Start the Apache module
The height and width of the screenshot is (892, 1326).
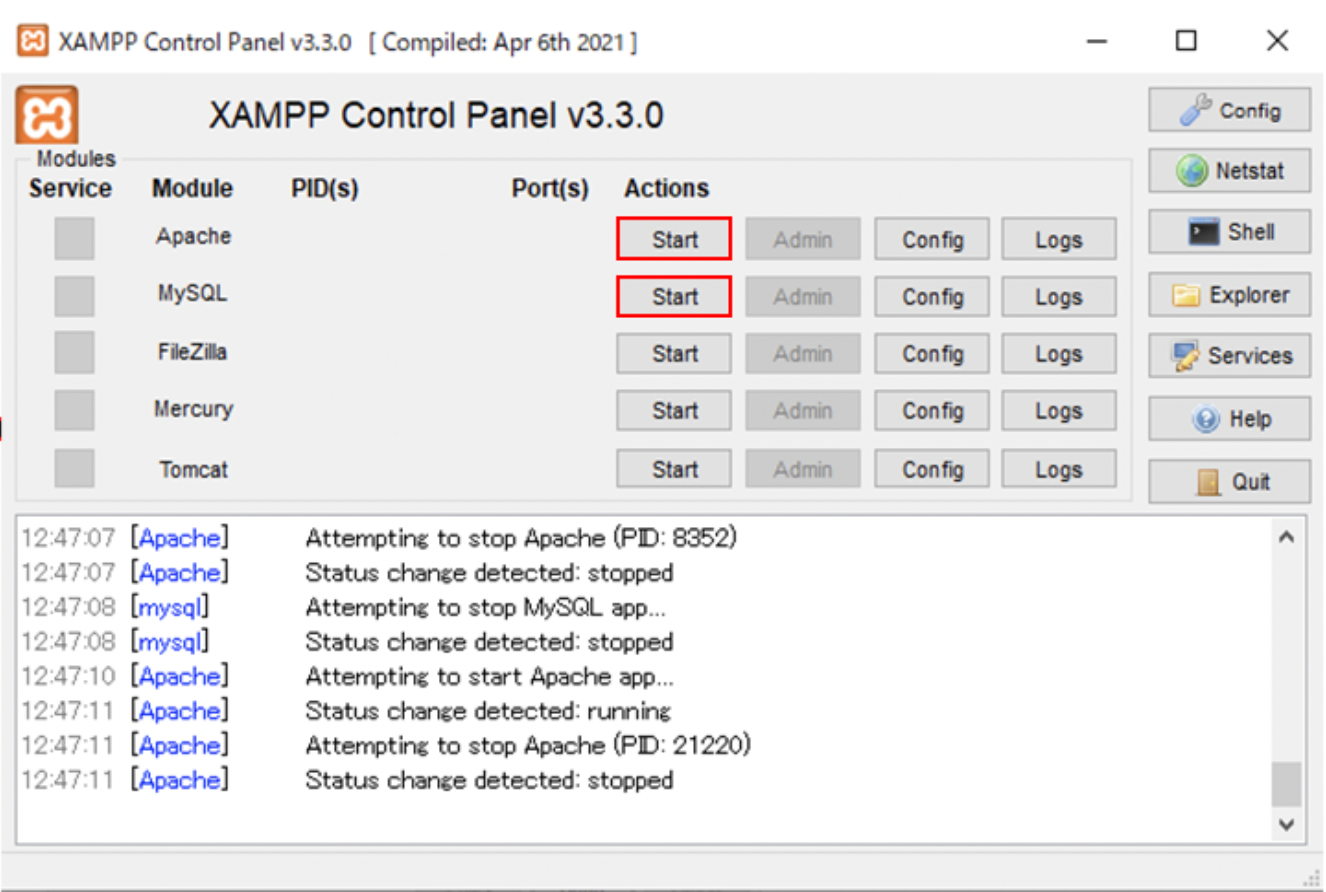coord(674,239)
